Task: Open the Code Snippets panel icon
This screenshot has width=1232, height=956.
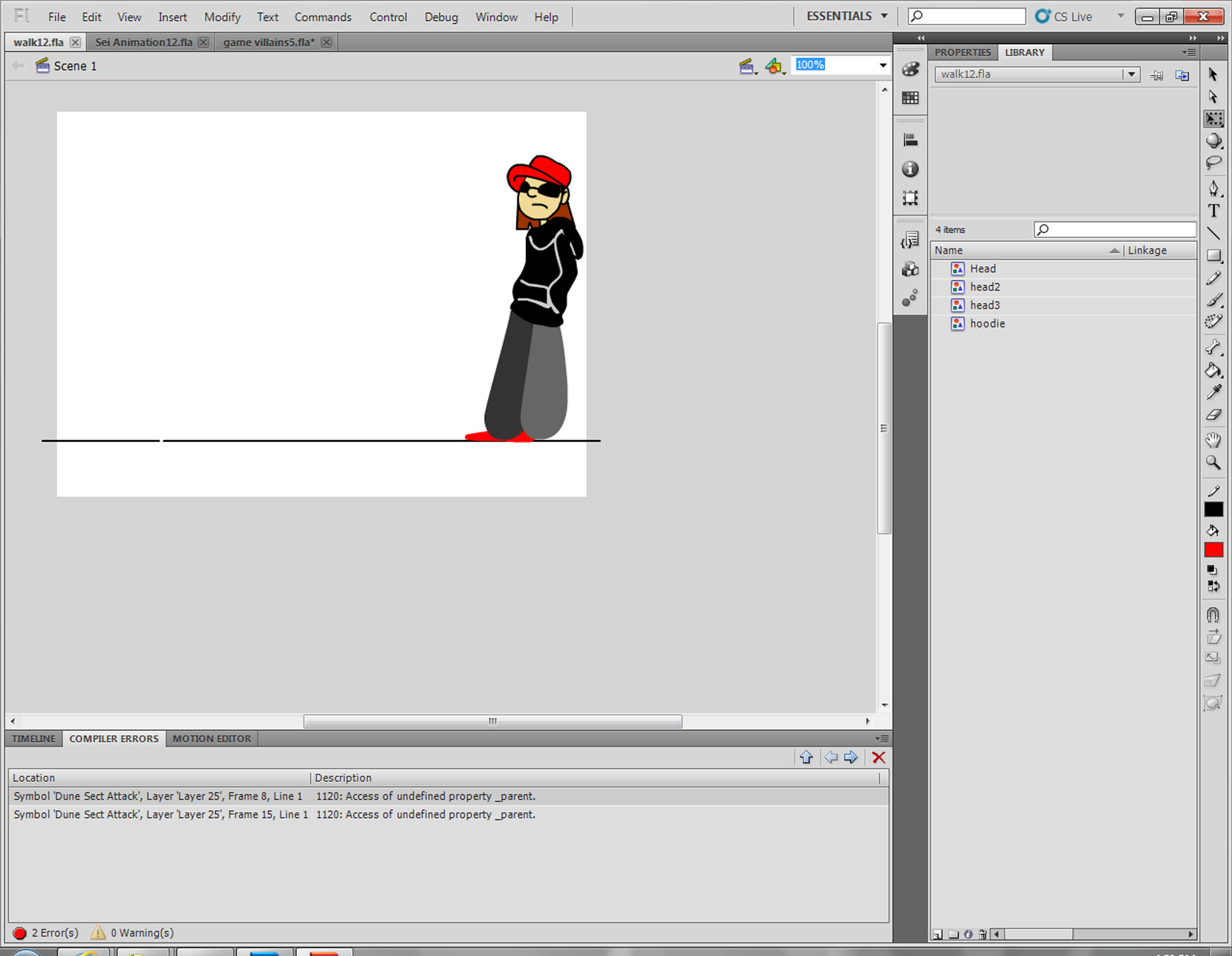Action: coord(910,240)
